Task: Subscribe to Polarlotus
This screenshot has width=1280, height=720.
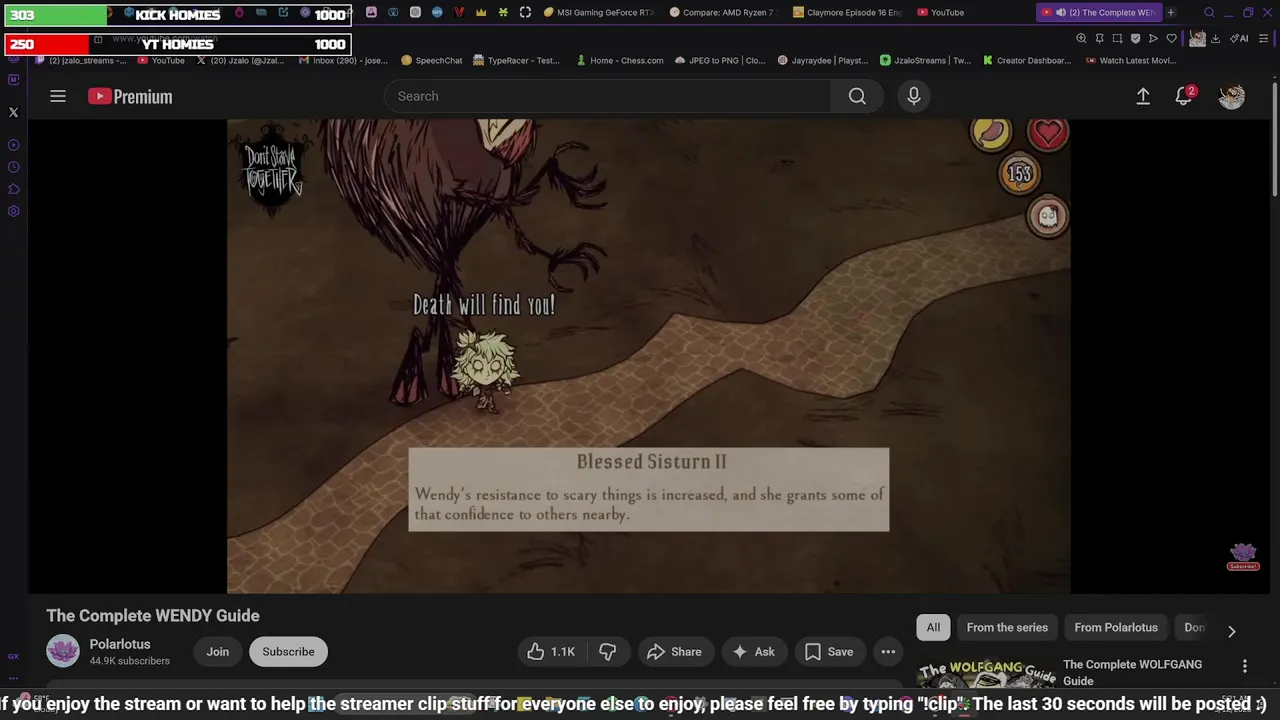Action: click(288, 651)
